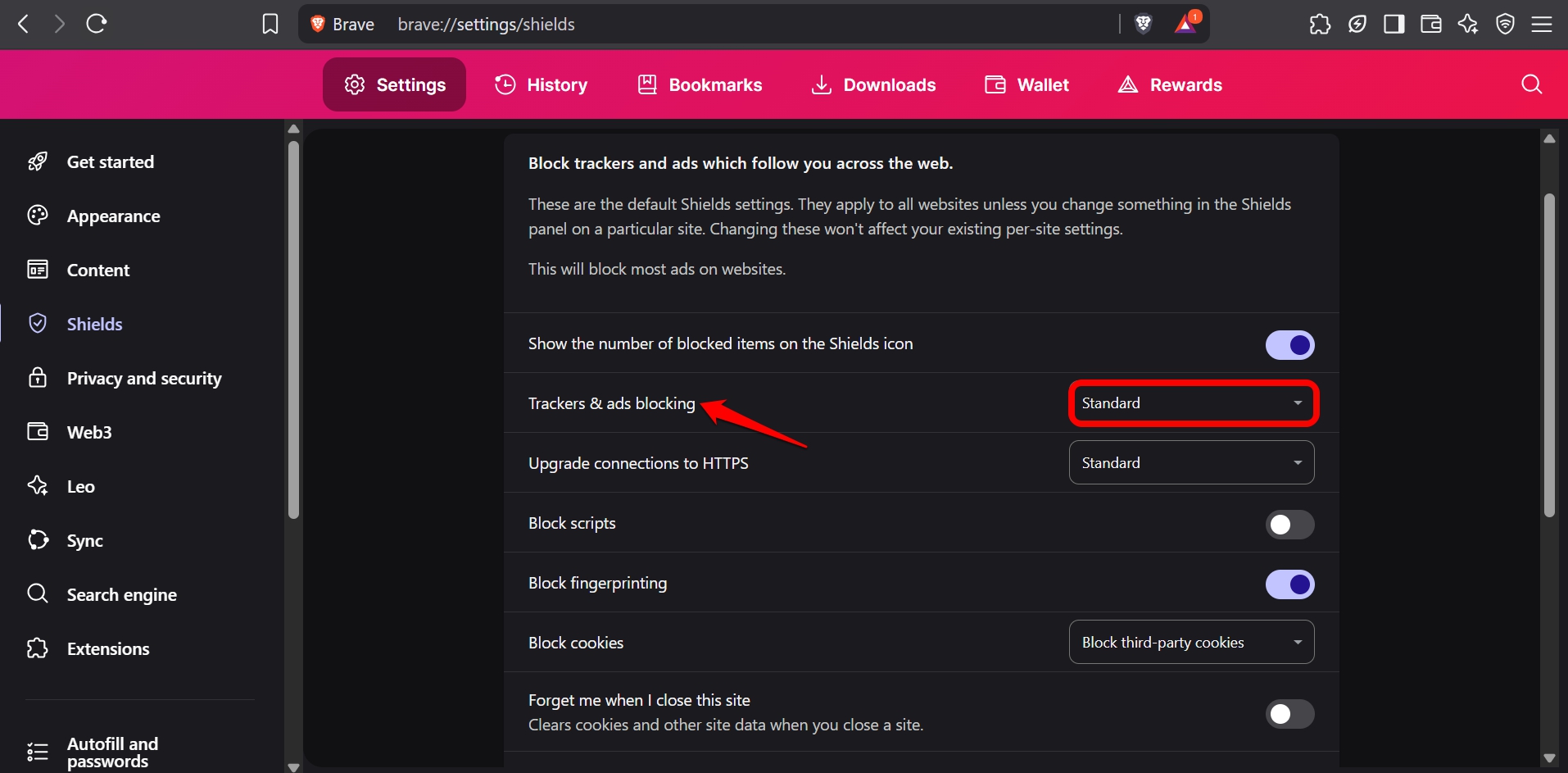Open the settings search magnifier icon
Screen dimensions: 1568x773
[x=1531, y=84]
